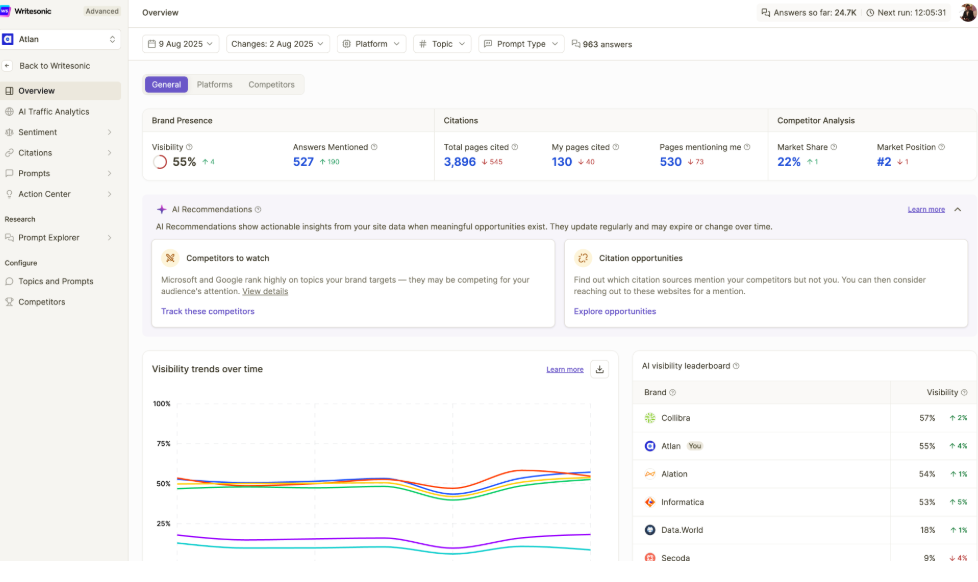Click the Collibra brand logo
The height and width of the screenshot is (582, 978).
pyautogui.click(x=650, y=418)
